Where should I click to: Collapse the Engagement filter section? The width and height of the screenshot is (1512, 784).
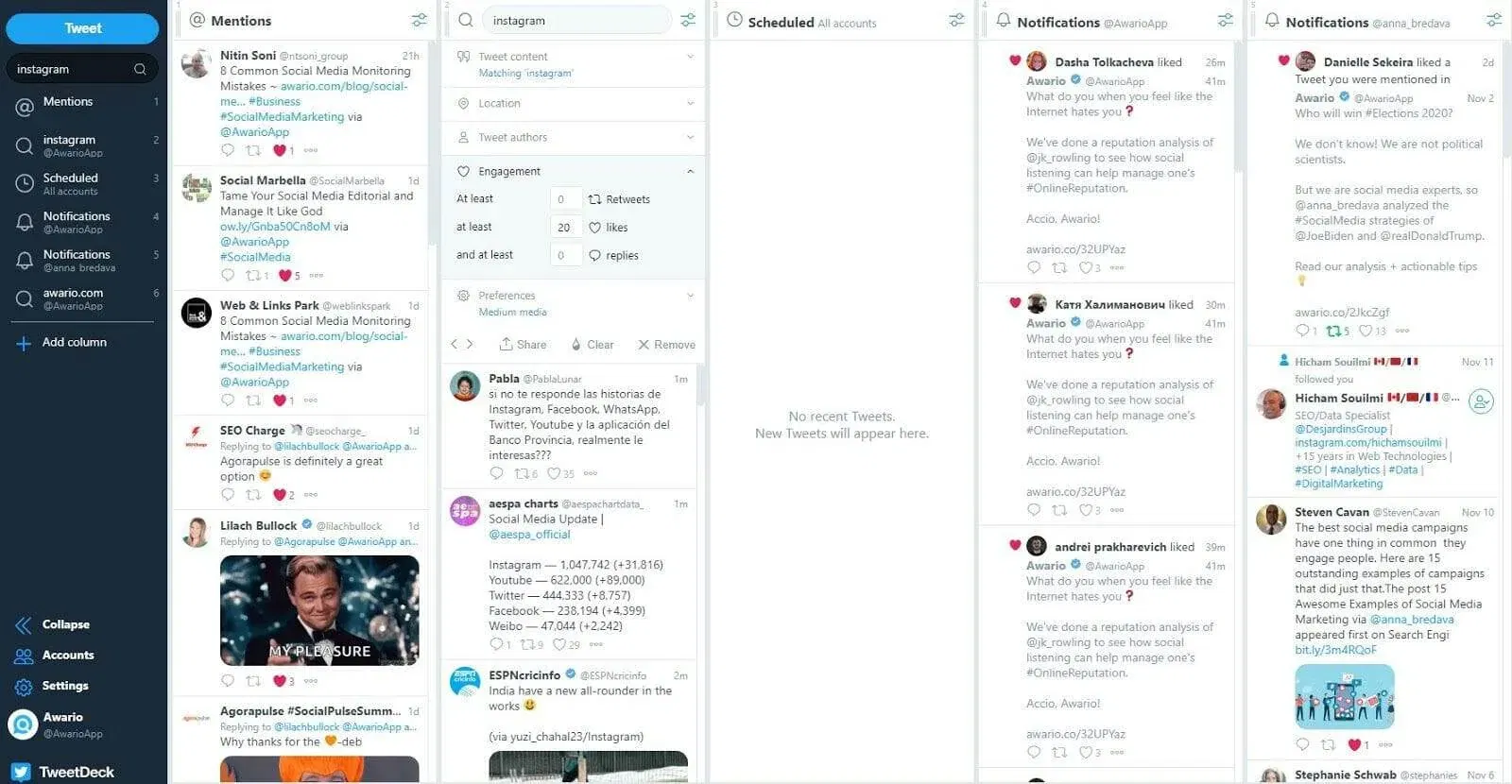coord(574,171)
